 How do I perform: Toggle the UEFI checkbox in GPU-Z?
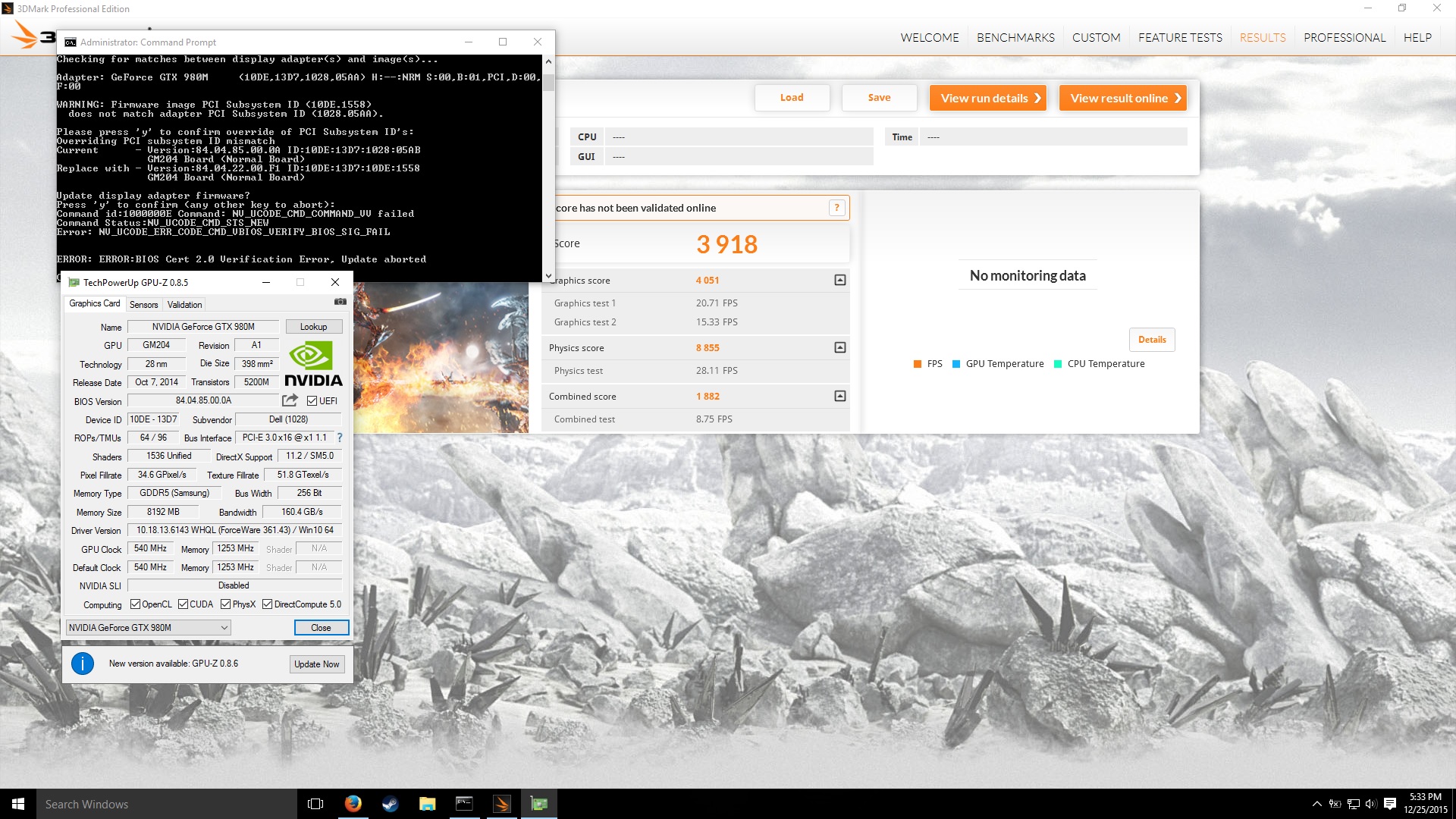[312, 400]
